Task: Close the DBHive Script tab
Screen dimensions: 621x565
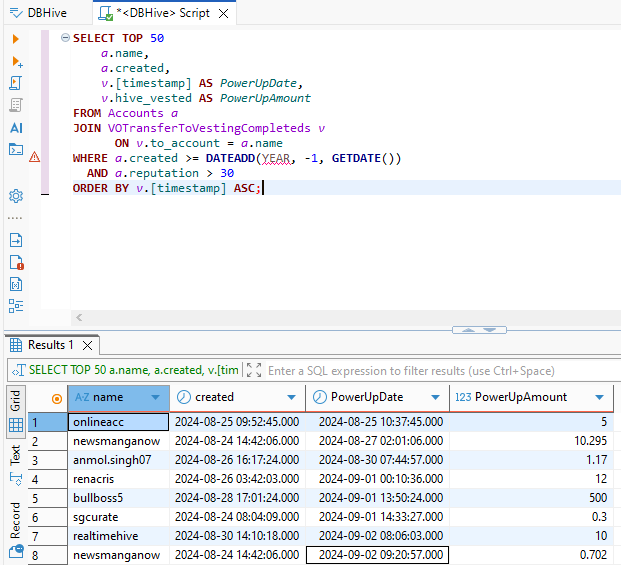Action: click(x=224, y=13)
